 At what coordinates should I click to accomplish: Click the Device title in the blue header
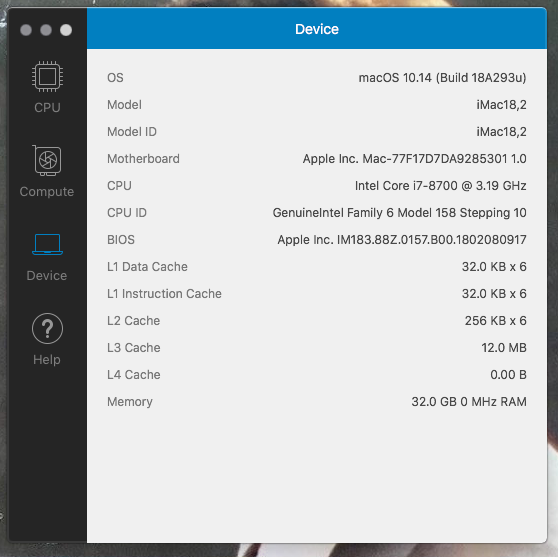[x=317, y=29]
